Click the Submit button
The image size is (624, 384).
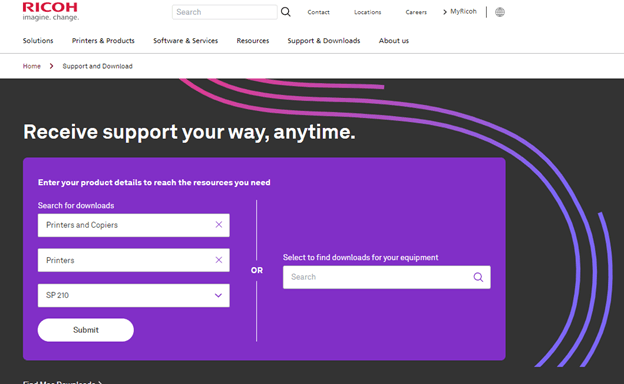click(x=86, y=330)
